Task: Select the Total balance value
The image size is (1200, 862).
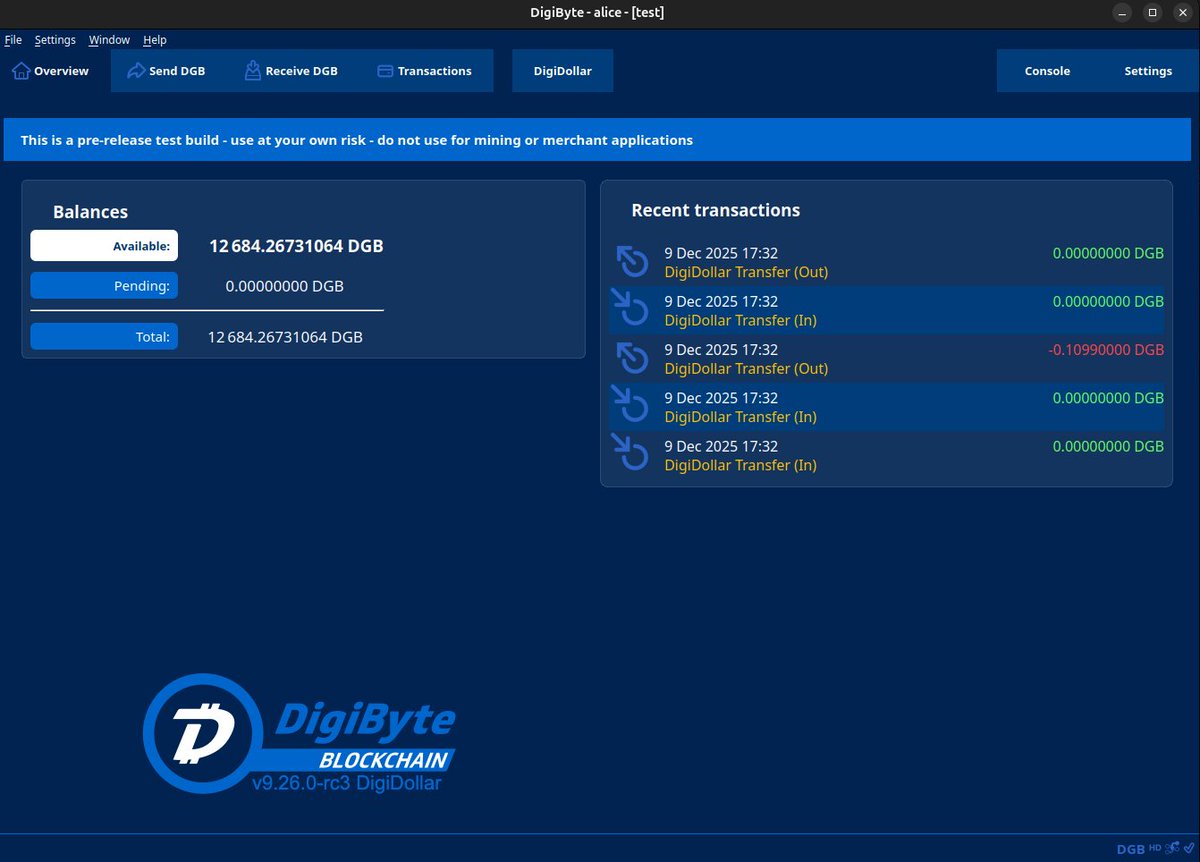Action: [x=285, y=337]
